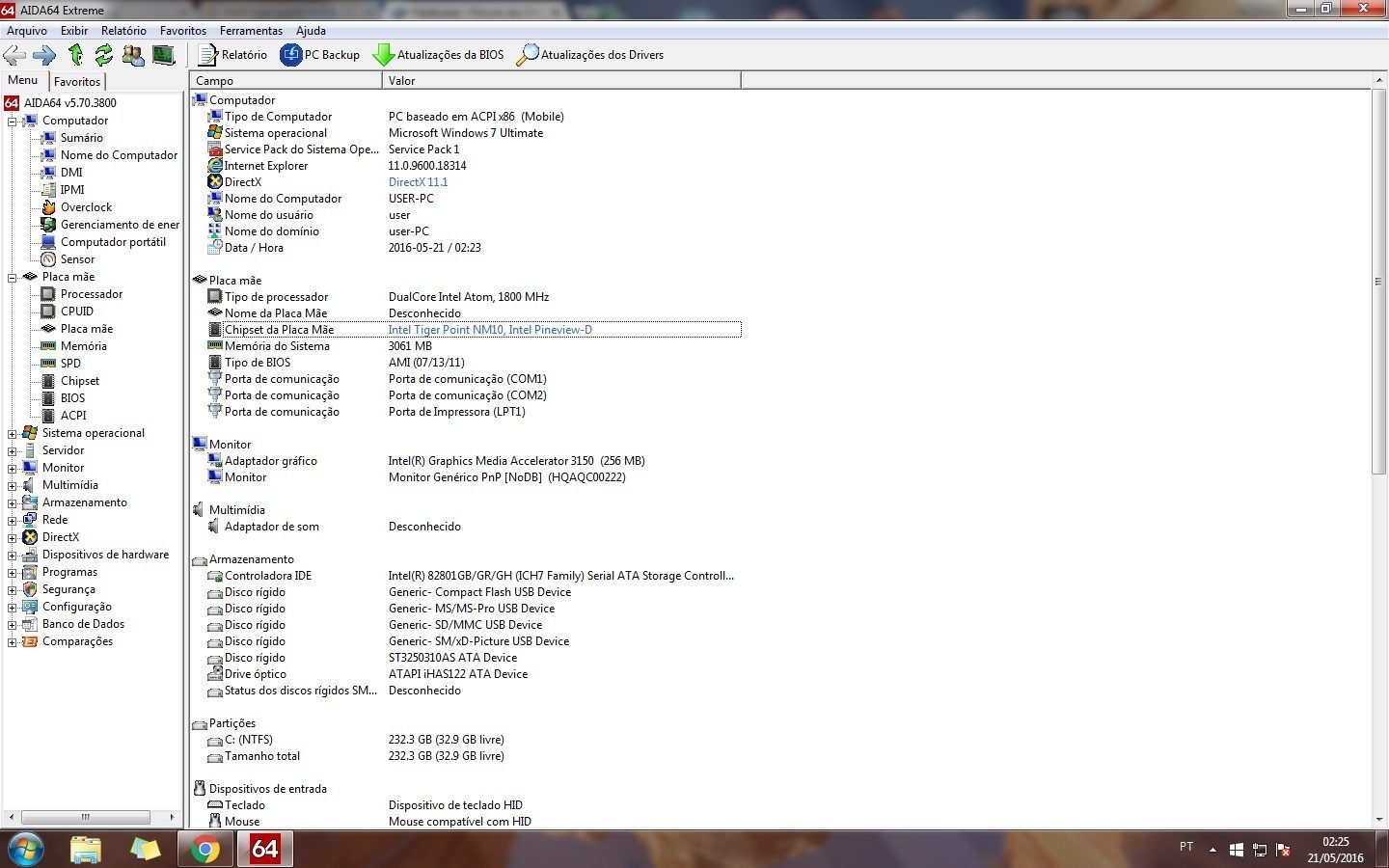Open the Relatório menu in menu bar
This screenshot has width=1389, height=868.
[123, 31]
